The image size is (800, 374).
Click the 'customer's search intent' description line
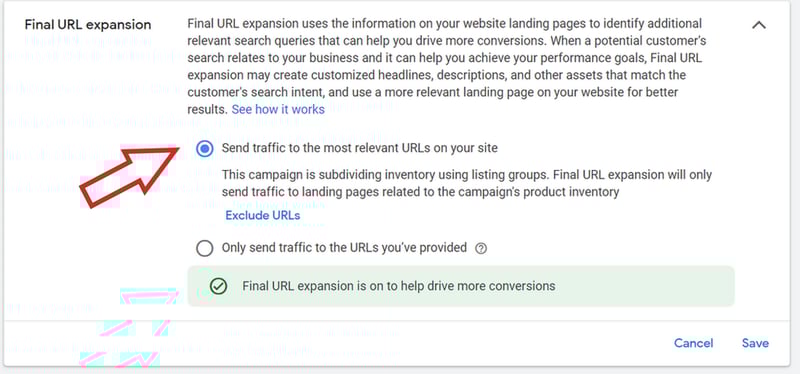(x=432, y=93)
